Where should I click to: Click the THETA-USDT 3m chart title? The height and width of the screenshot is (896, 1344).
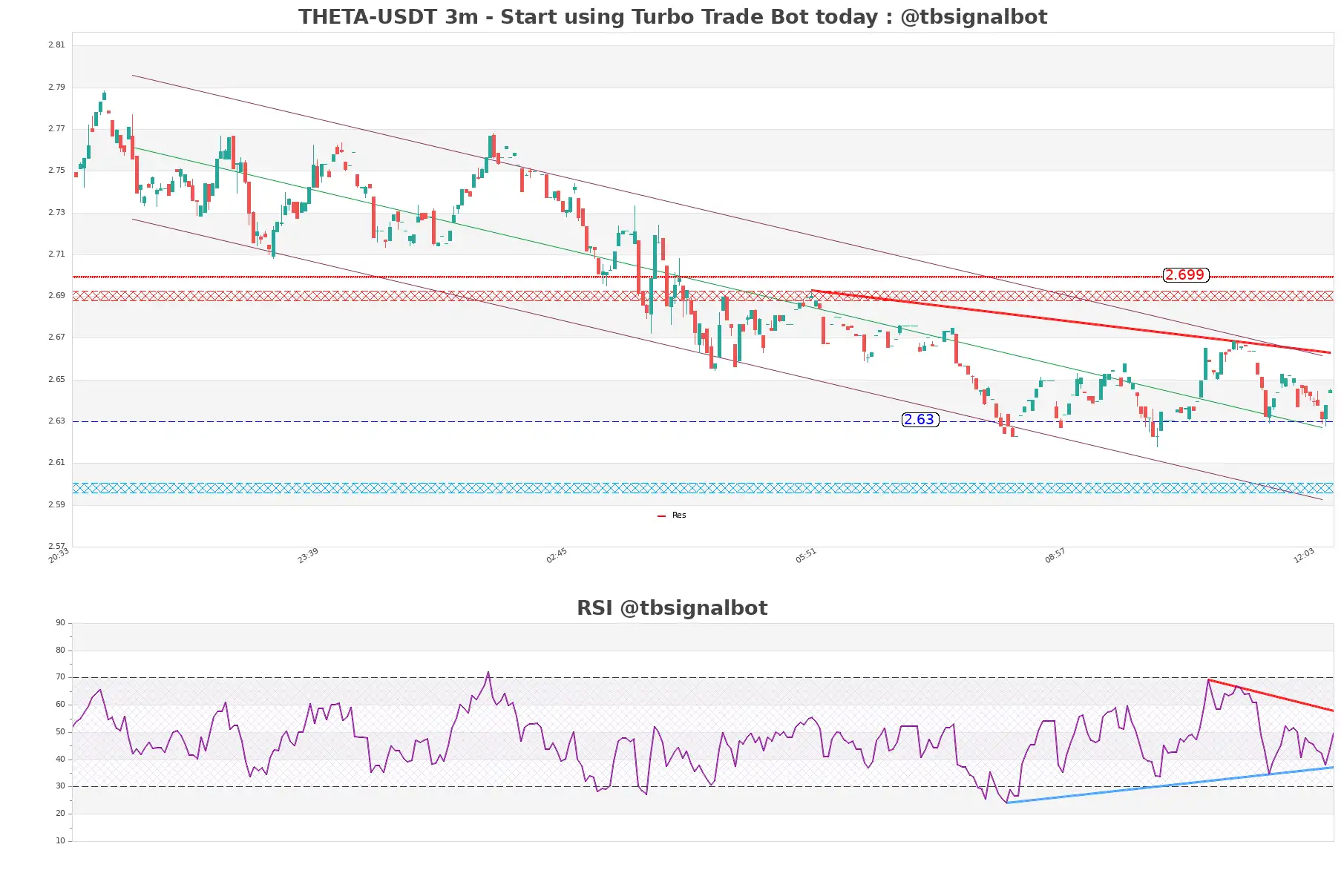pyautogui.click(x=672, y=17)
